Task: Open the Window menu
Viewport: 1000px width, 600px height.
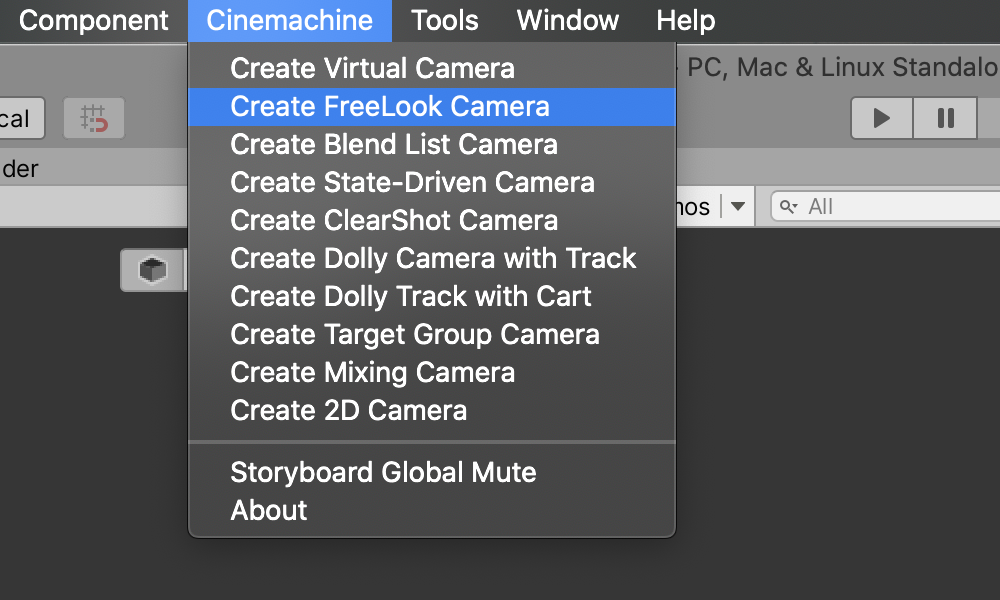Action: [x=568, y=20]
